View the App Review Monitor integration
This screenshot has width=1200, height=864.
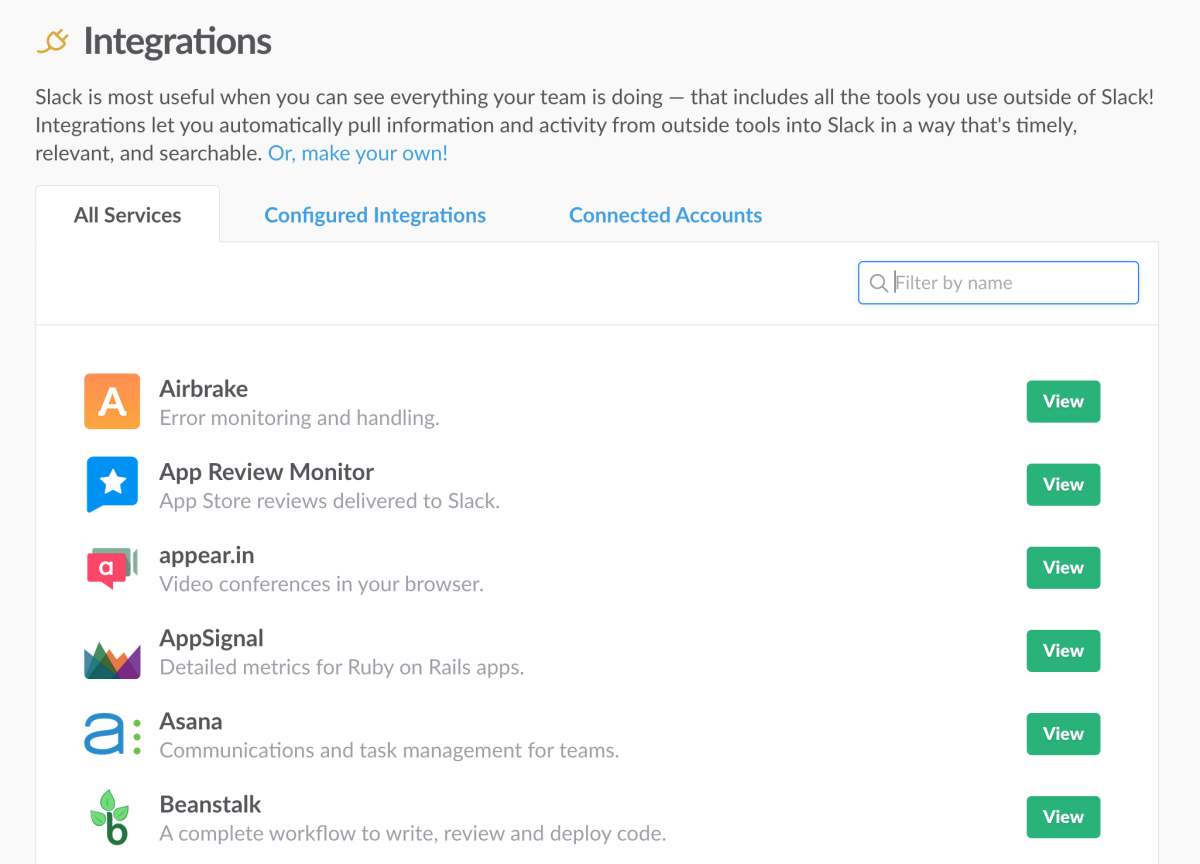[1063, 484]
